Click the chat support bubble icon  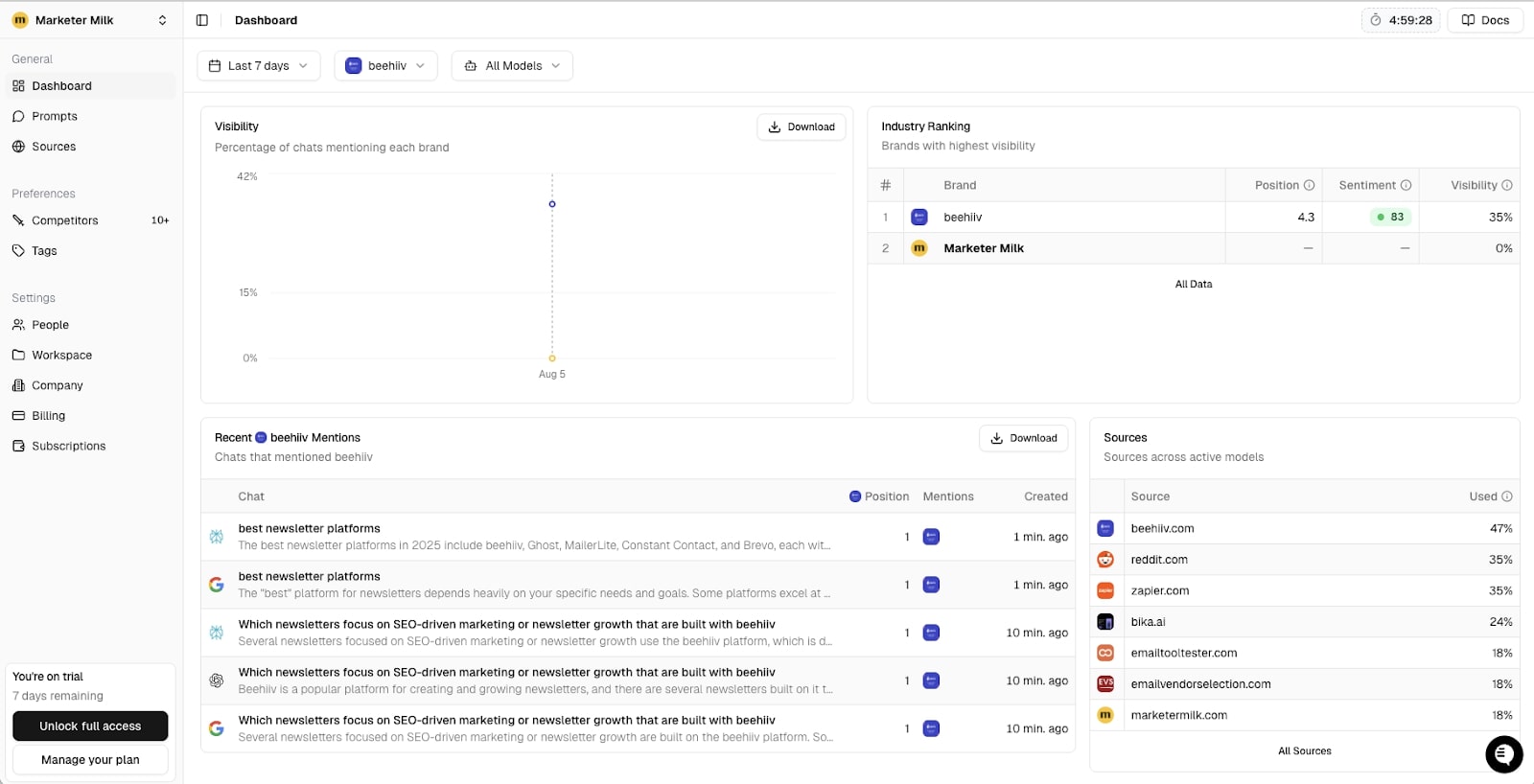click(x=1503, y=754)
